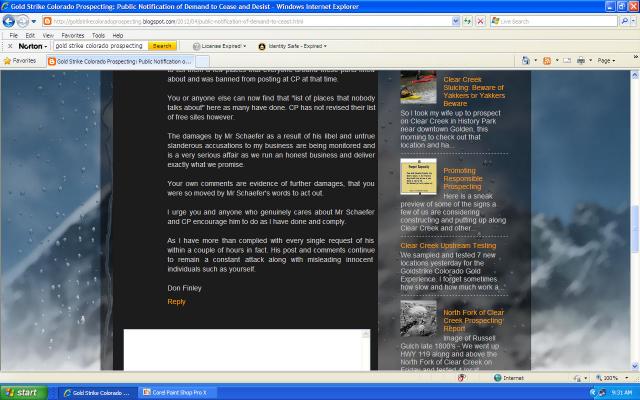Click the kayaker thumbnail image
This screenshot has height=400, width=640.
pyautogui.click(x=418, y=87)
